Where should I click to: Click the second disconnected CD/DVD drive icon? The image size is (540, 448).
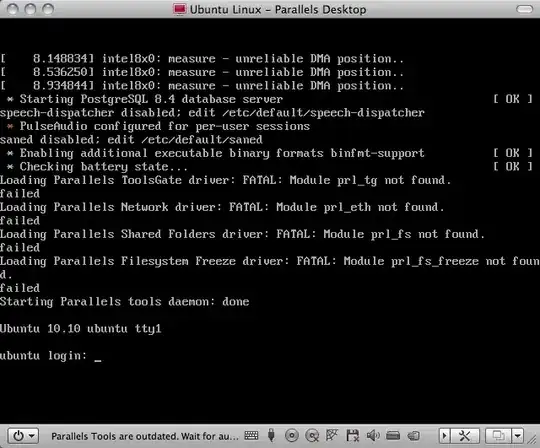(x=312, y=436)
